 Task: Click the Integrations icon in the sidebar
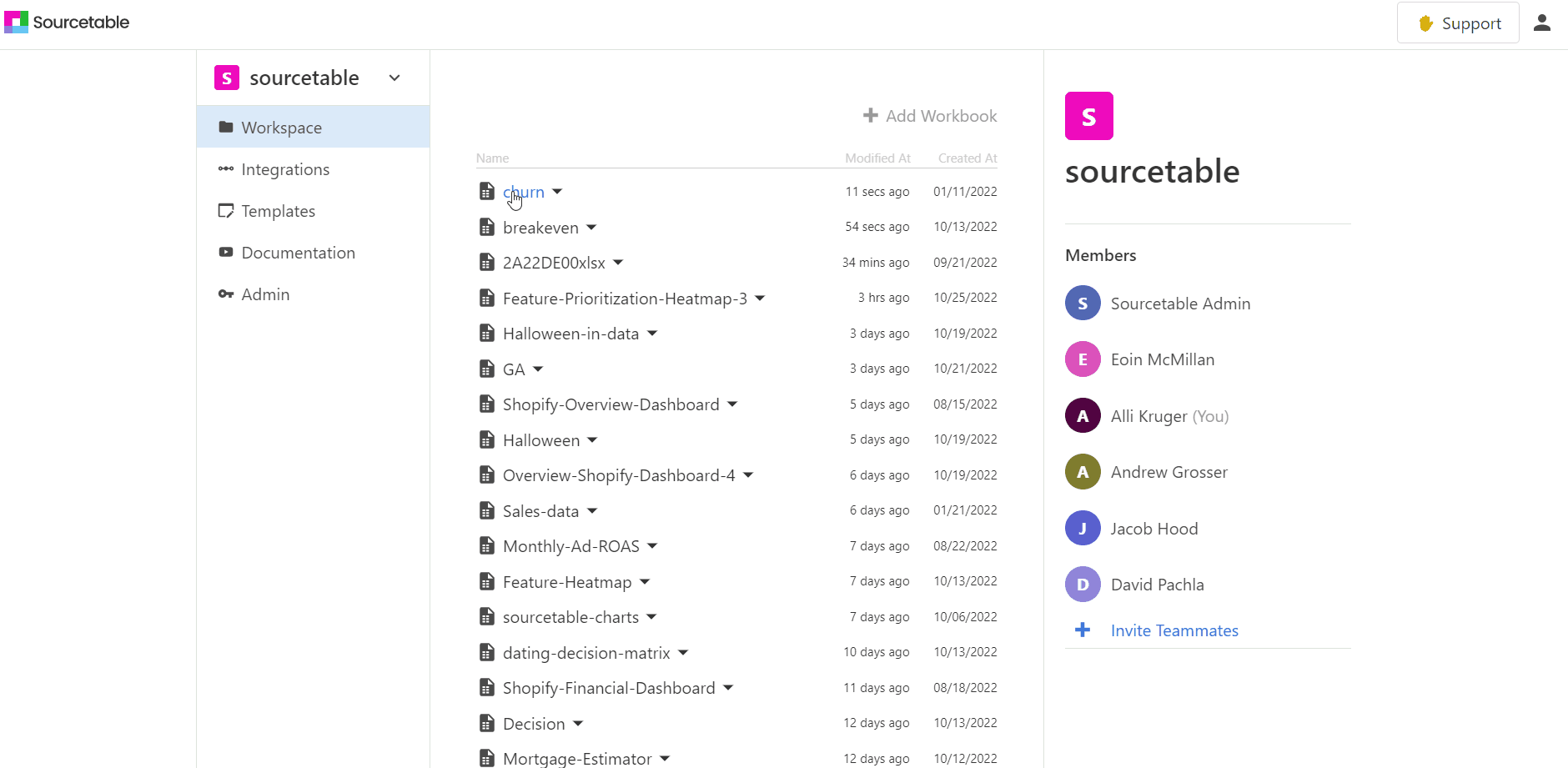pos(226,168)
